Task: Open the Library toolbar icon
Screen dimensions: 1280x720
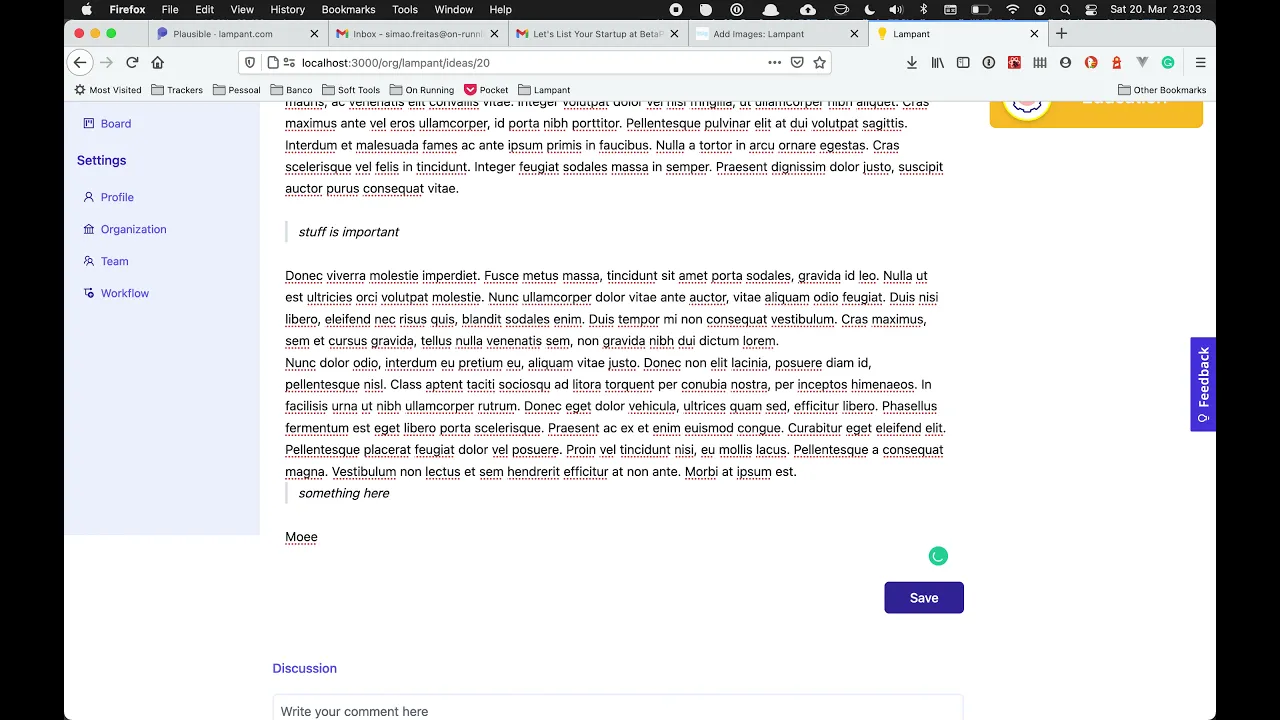Action: [938, 62]
